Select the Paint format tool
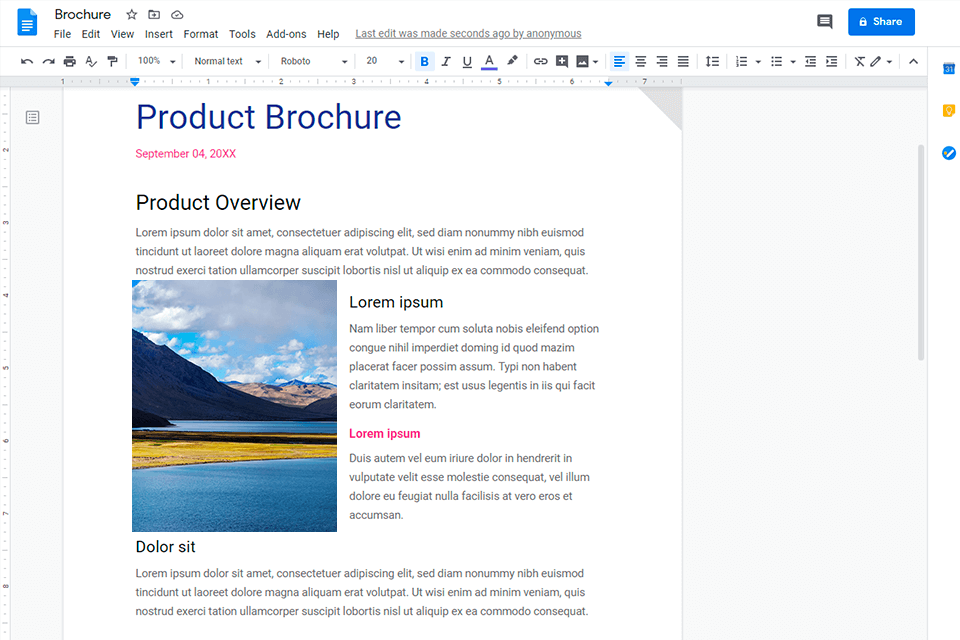Viewport: 960px width, 640px height. [x=112, y=61]
